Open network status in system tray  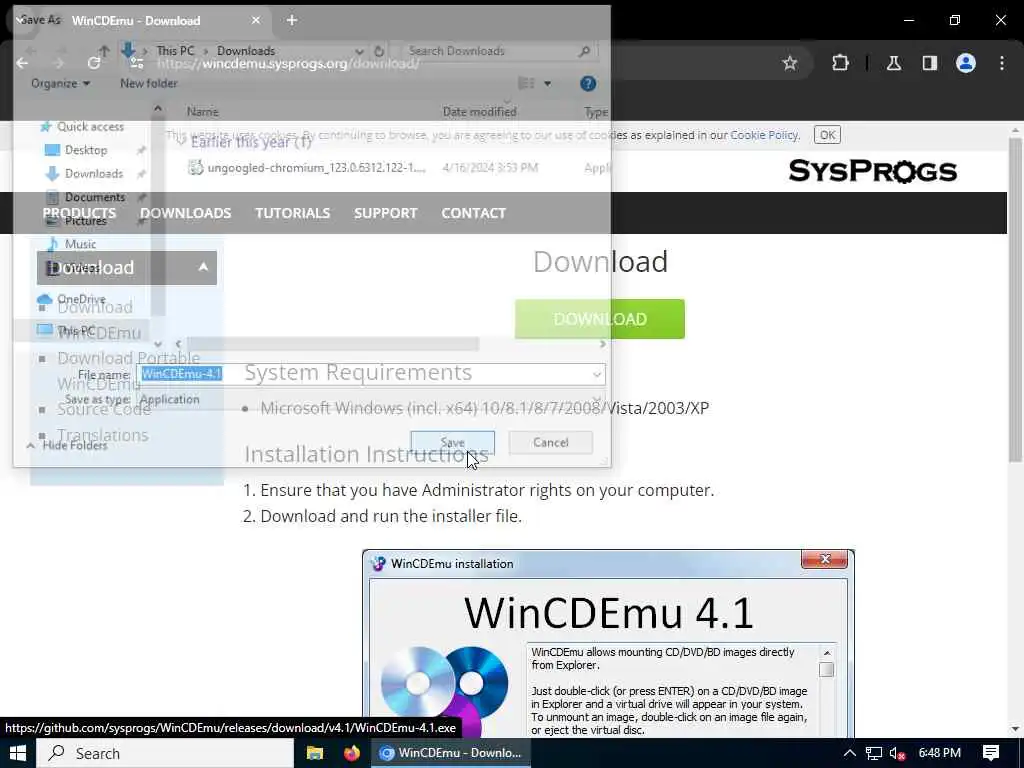(874, 754)
